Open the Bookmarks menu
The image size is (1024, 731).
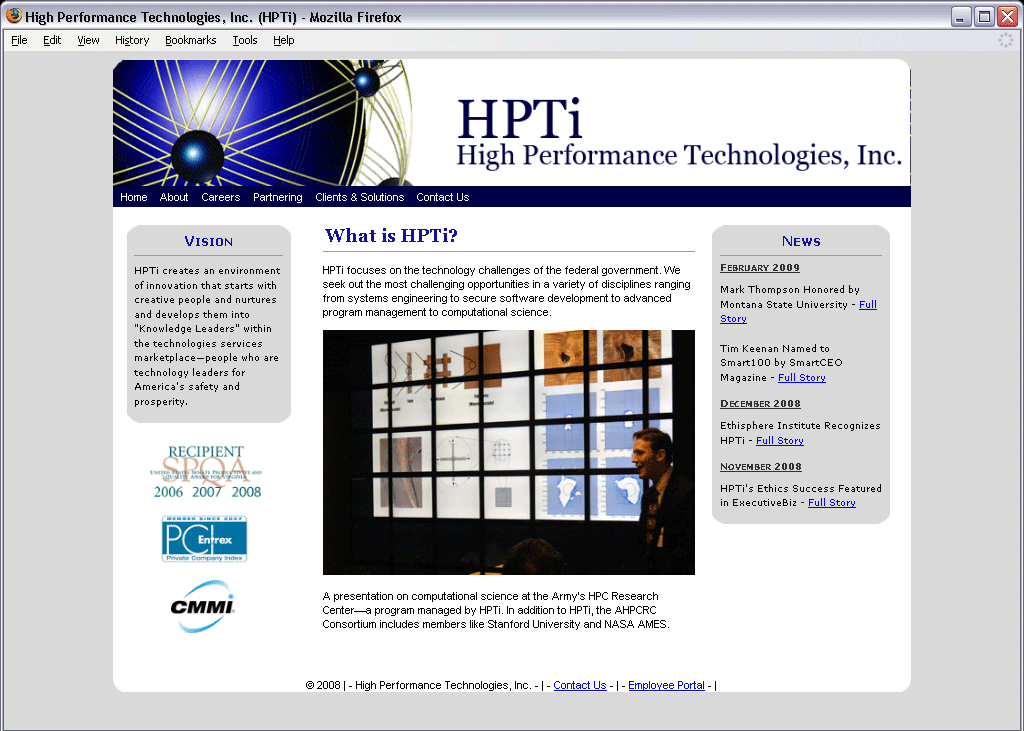tap(190, 40)
